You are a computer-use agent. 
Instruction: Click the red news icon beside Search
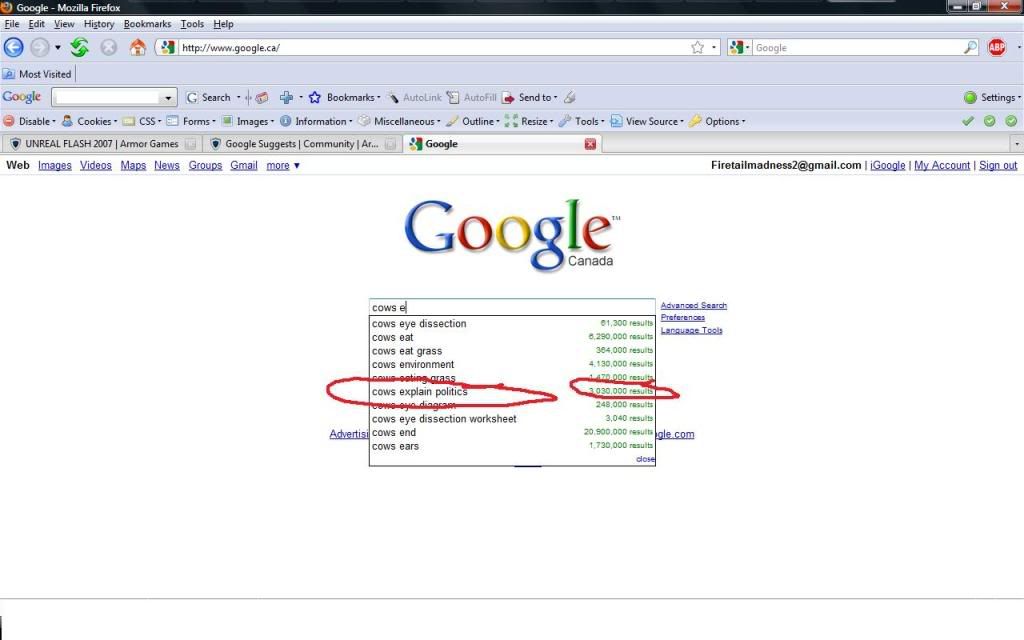[x=262, y=97]
